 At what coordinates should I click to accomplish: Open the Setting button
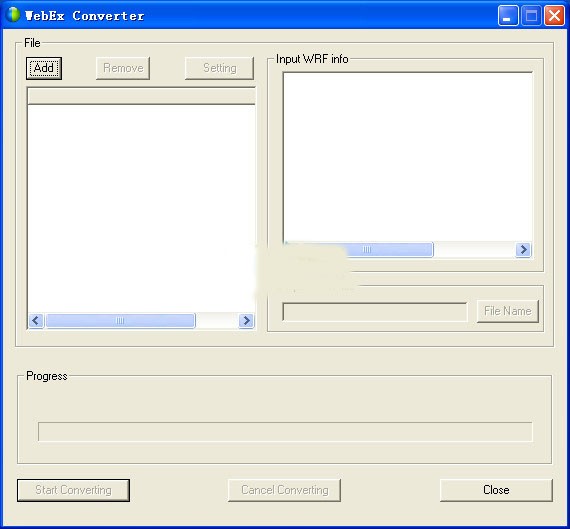coord(219,68)
